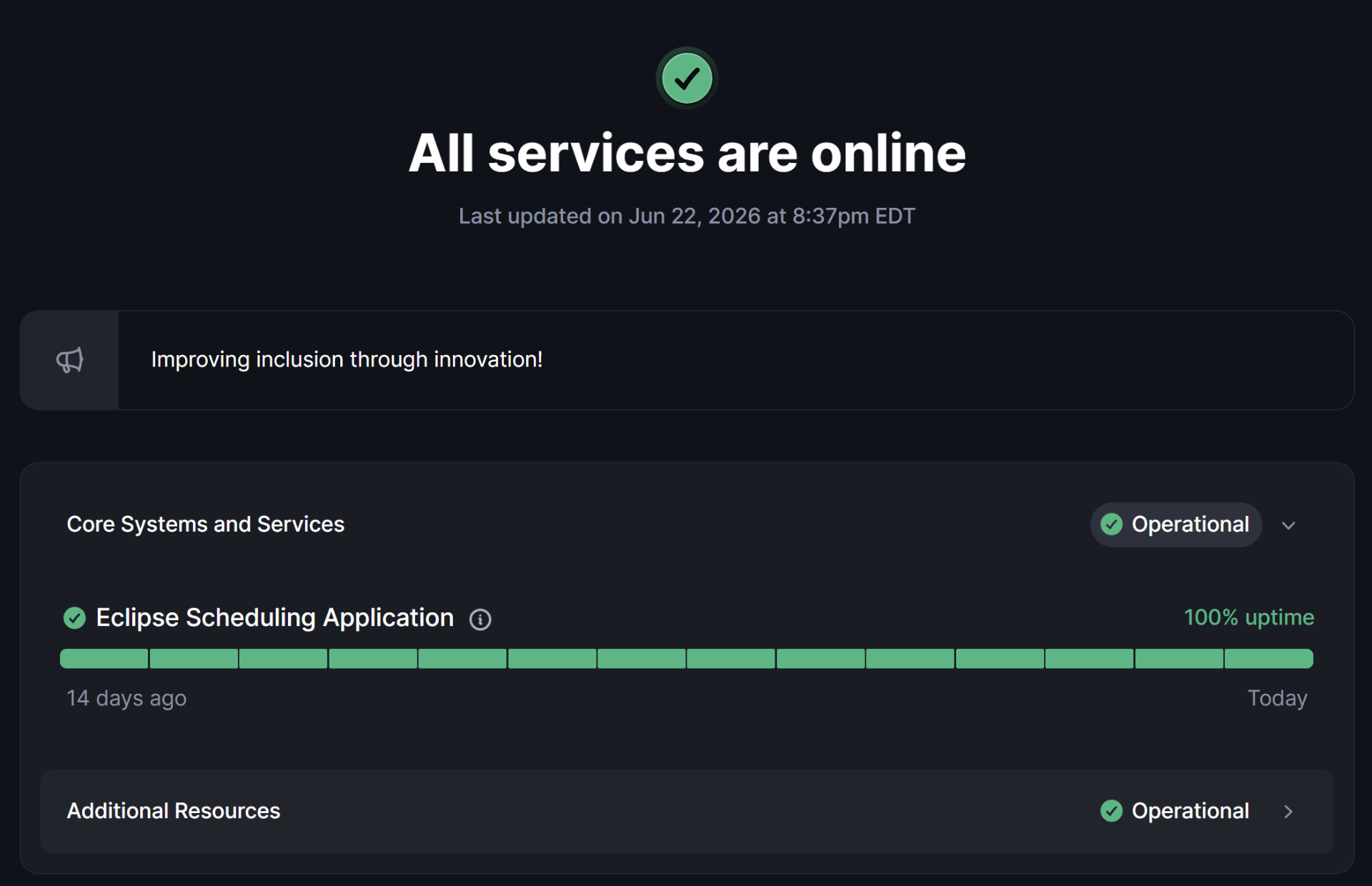Click the check icon in Core Systems Operational badge

pyautogui.click(x=1111, y=524)
